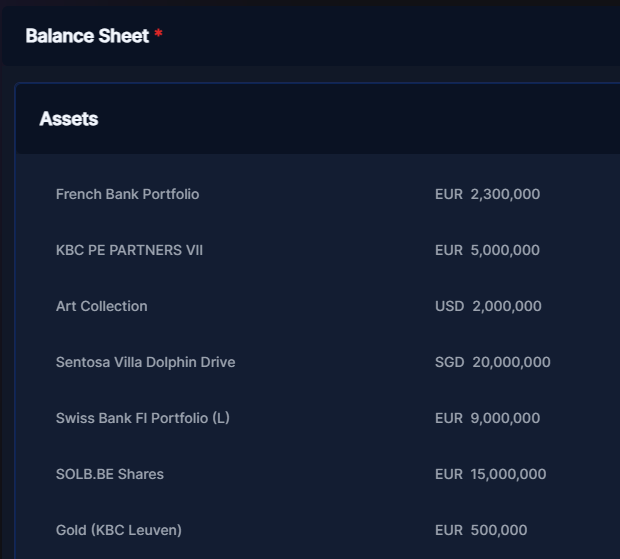
Task: Select the Art Collection asset
Action: (x=102, y=306)
